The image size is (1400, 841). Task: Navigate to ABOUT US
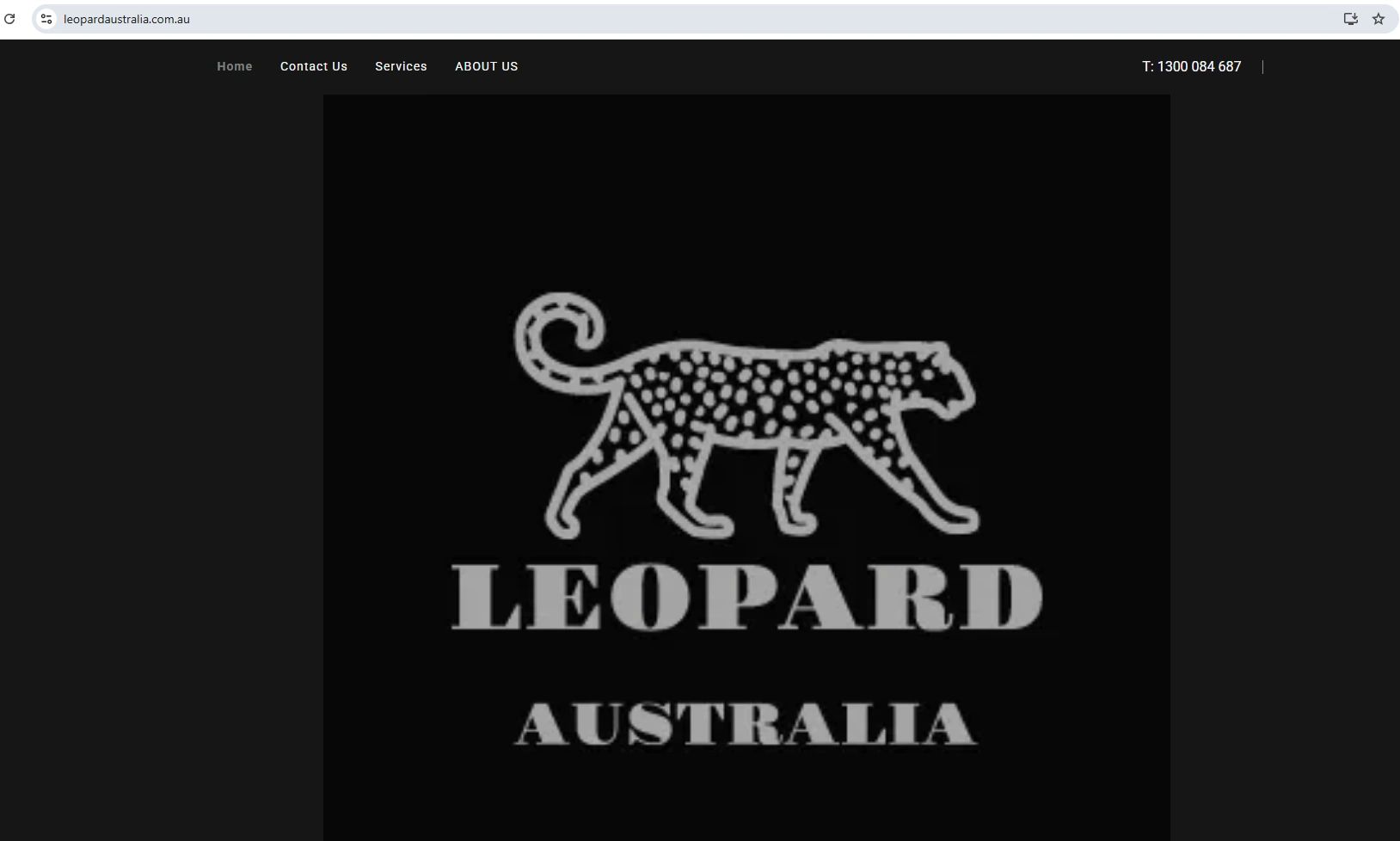click(x=487, y=66)
